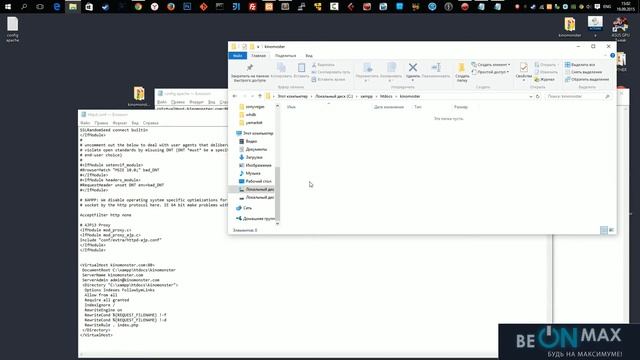Image resolution: width=640 pixels, height=360 pixels.
Task: Open config apache file on desktop
Action: click(x=12, y=29)
